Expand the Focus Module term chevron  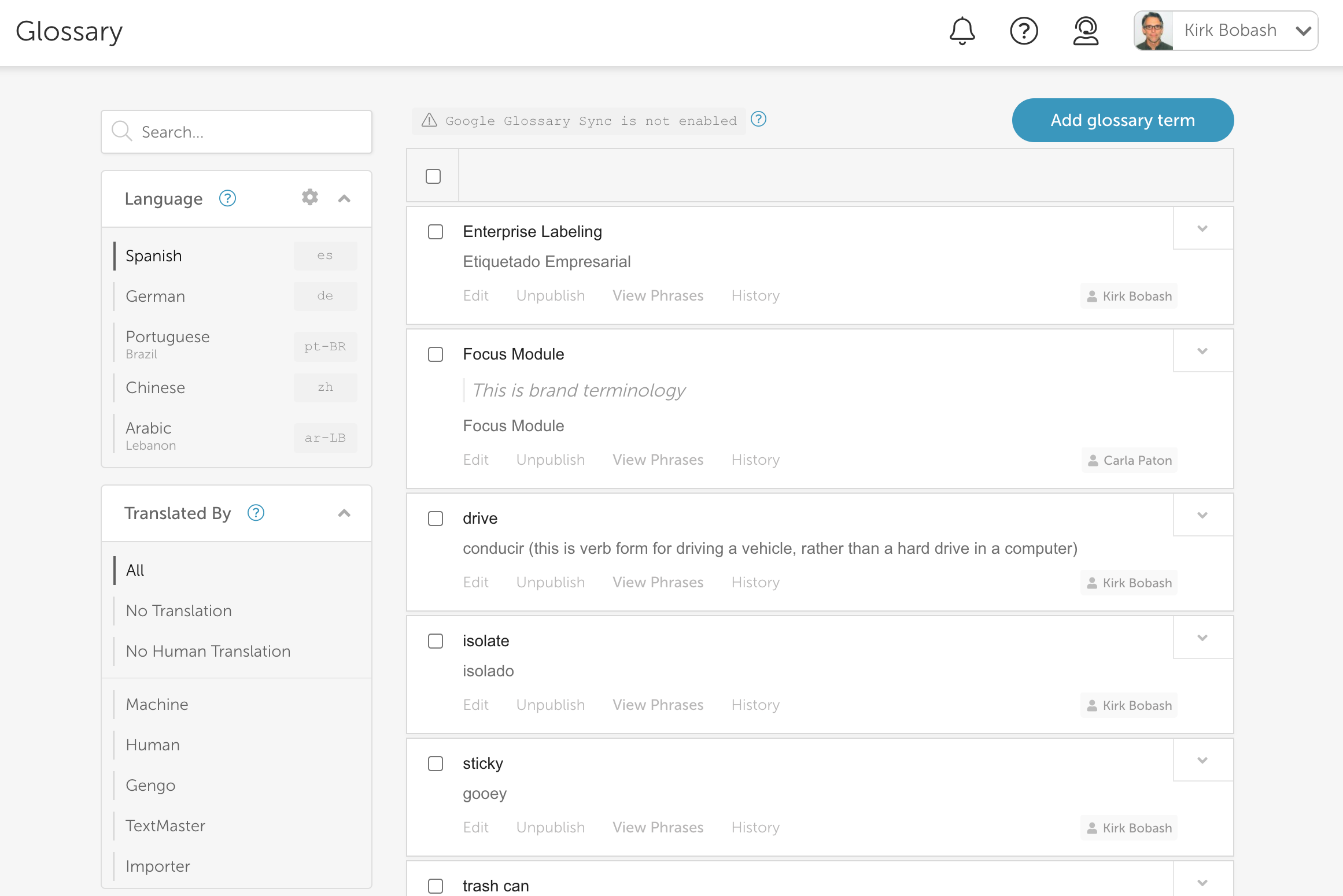[x=1202, y=351]
